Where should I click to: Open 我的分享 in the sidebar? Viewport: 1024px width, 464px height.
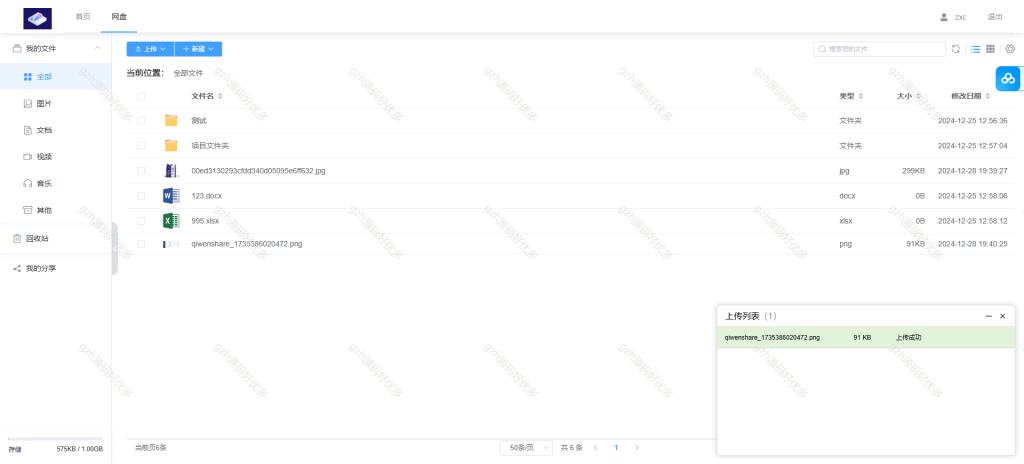(x=56, y=268)
